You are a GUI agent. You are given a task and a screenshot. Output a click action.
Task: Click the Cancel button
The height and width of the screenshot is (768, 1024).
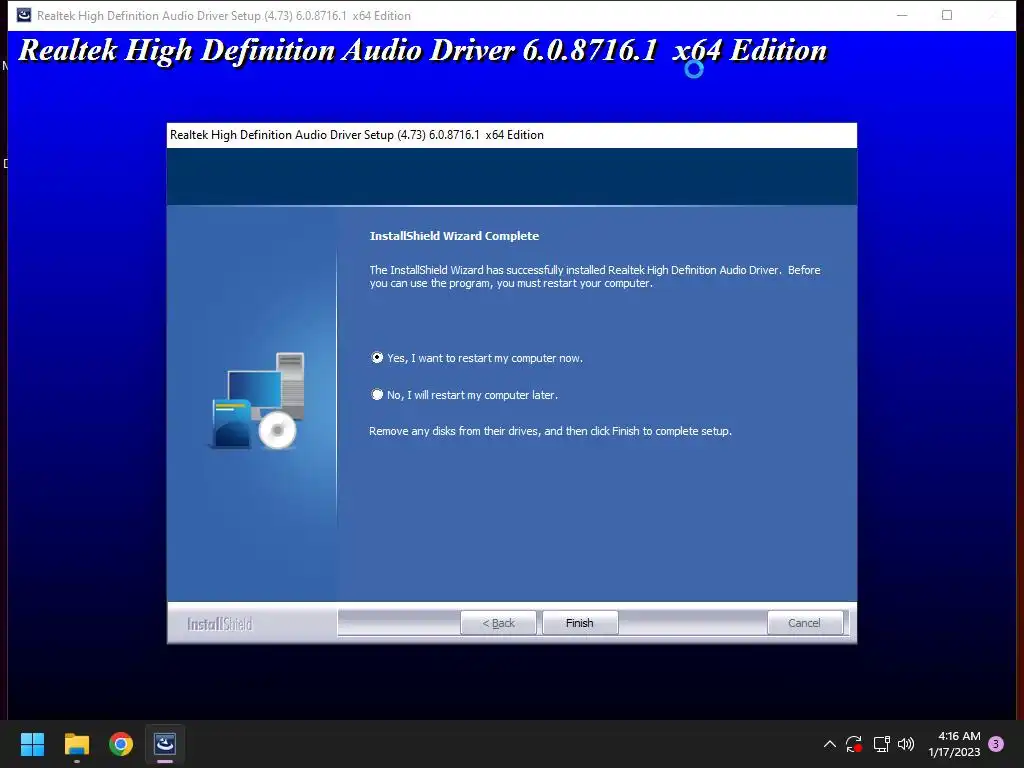804,623
